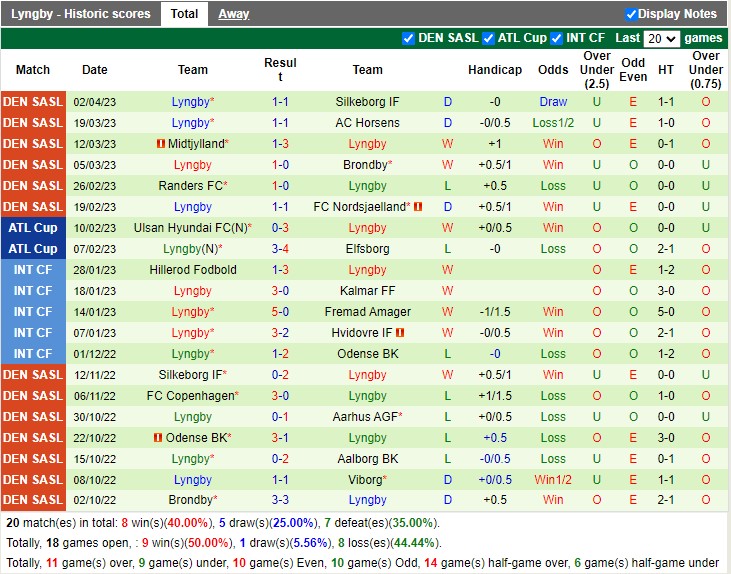This screenshot has height=574, width=731.
Task: Open the AC Horsens team link
Action: [367, 123]
